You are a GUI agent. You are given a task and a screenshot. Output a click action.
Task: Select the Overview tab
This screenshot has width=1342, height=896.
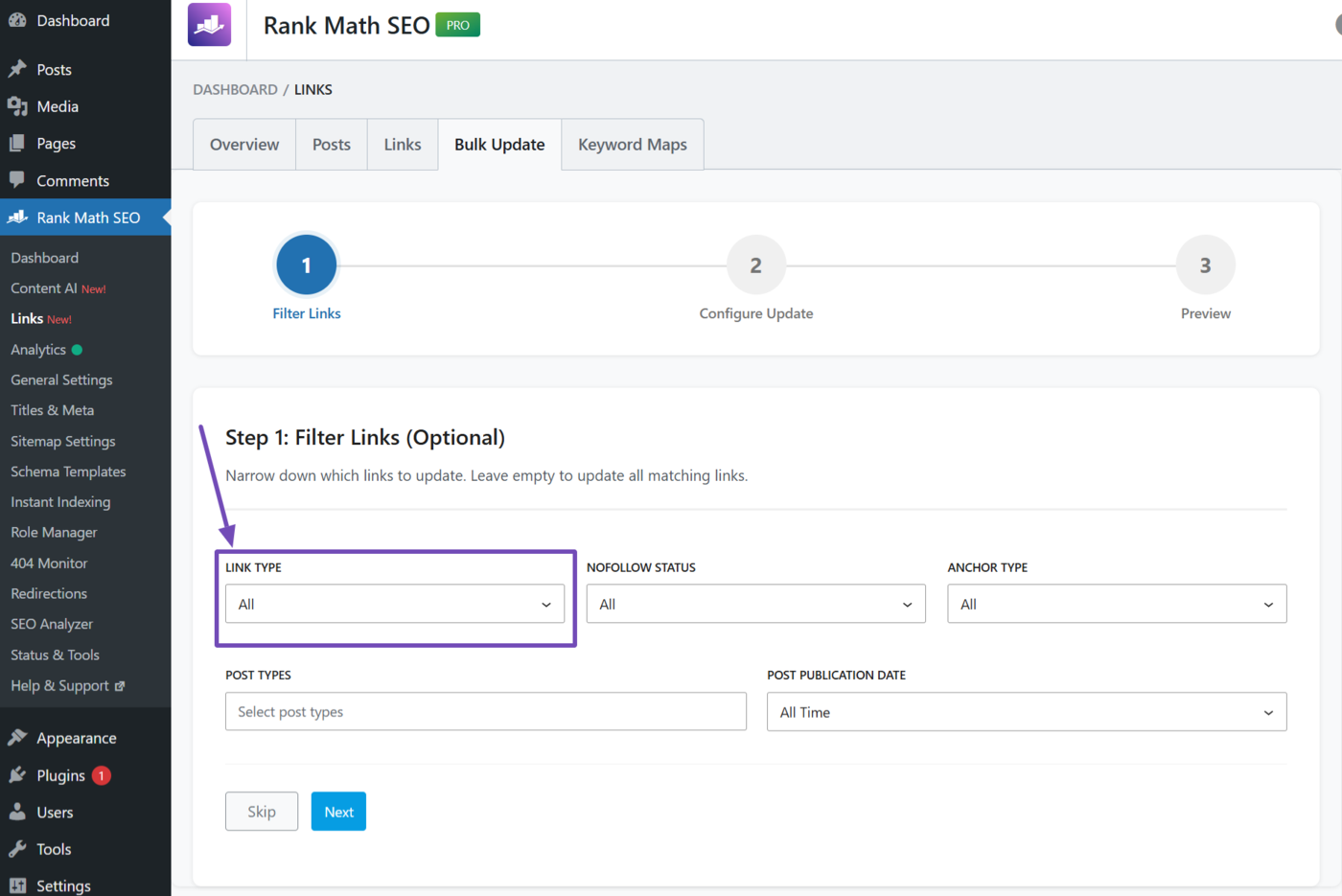pos(243,144)
